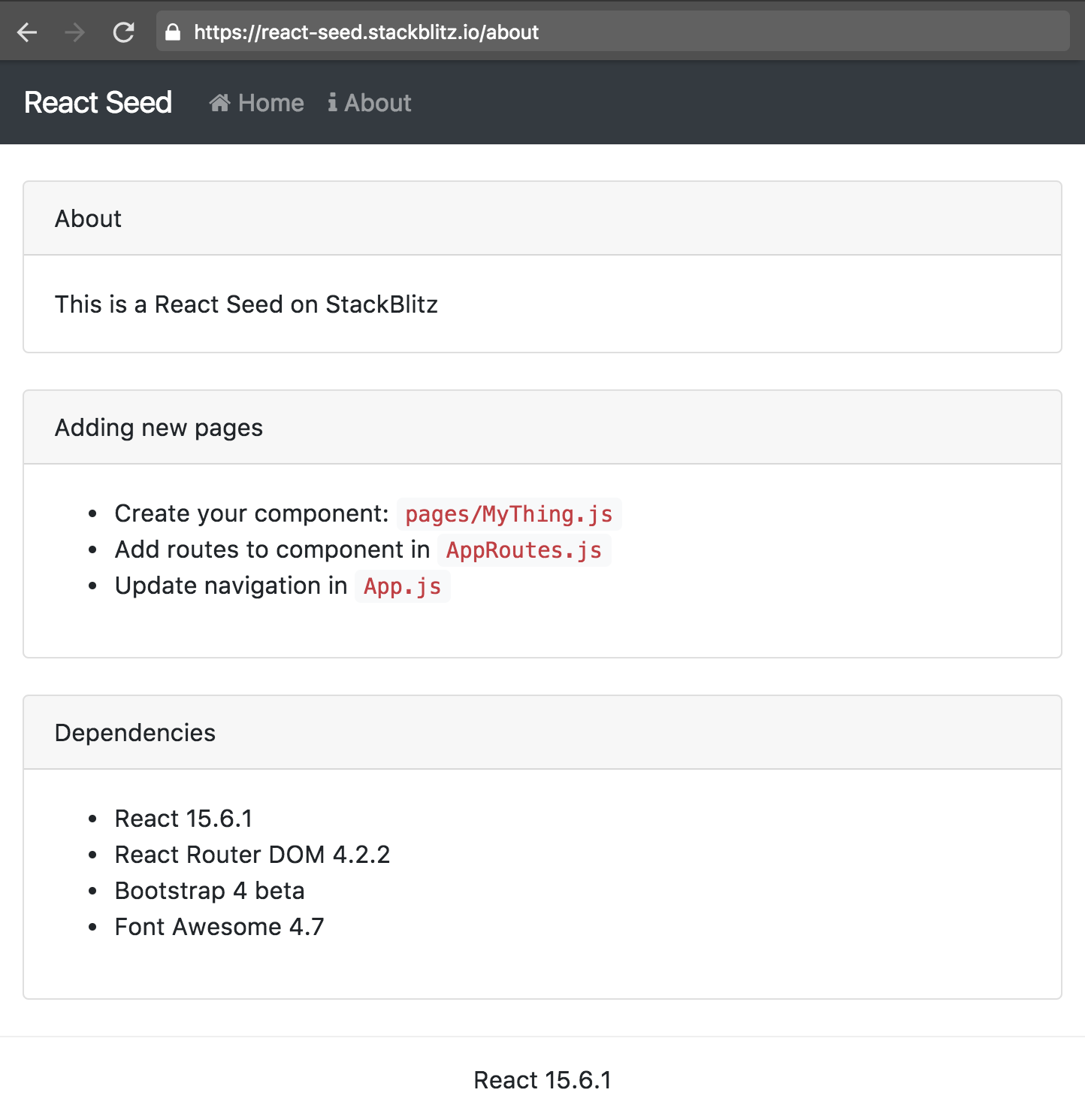Image resolution: width=1085 pixels, height=1120 pixels.
Task: Click the info icon beside About
Action: 332,103
